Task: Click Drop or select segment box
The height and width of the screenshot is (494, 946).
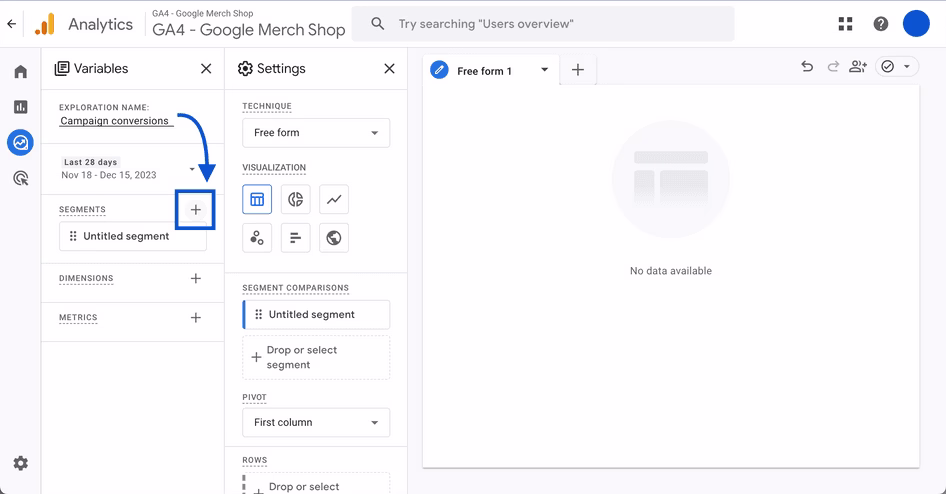Action: 316,358
